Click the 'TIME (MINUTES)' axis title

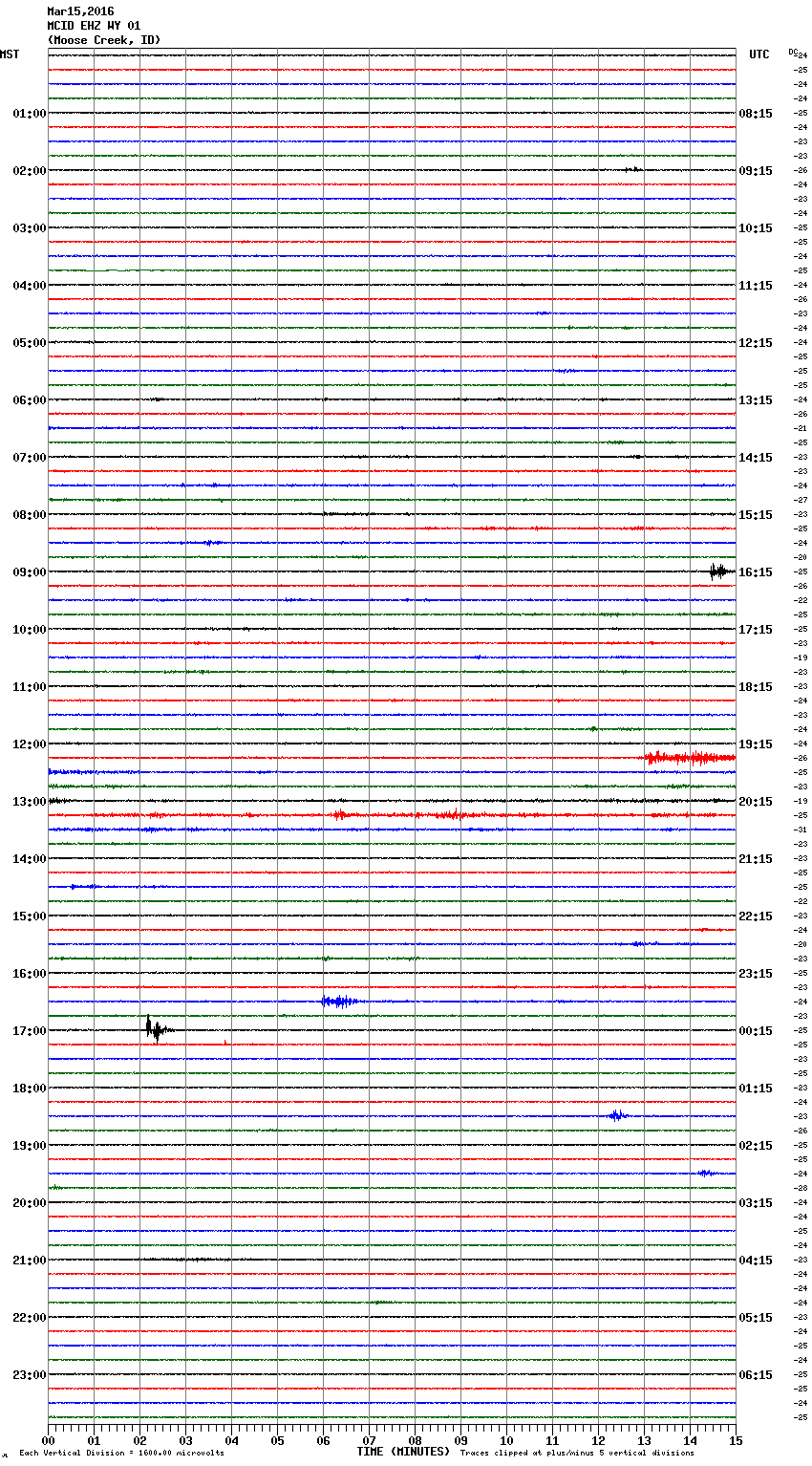point(403,1452)
